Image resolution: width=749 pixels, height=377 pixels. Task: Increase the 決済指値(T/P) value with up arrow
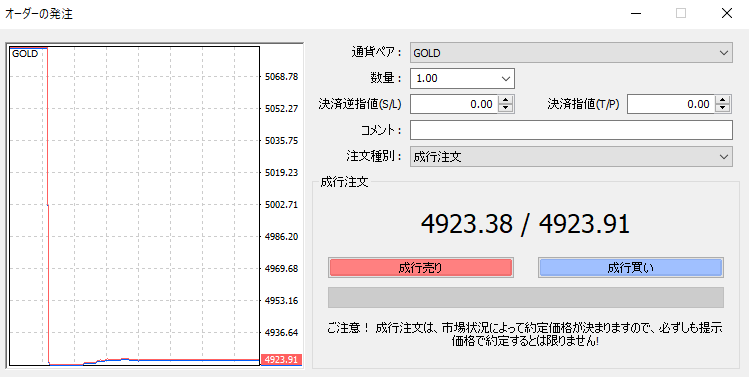723,100
